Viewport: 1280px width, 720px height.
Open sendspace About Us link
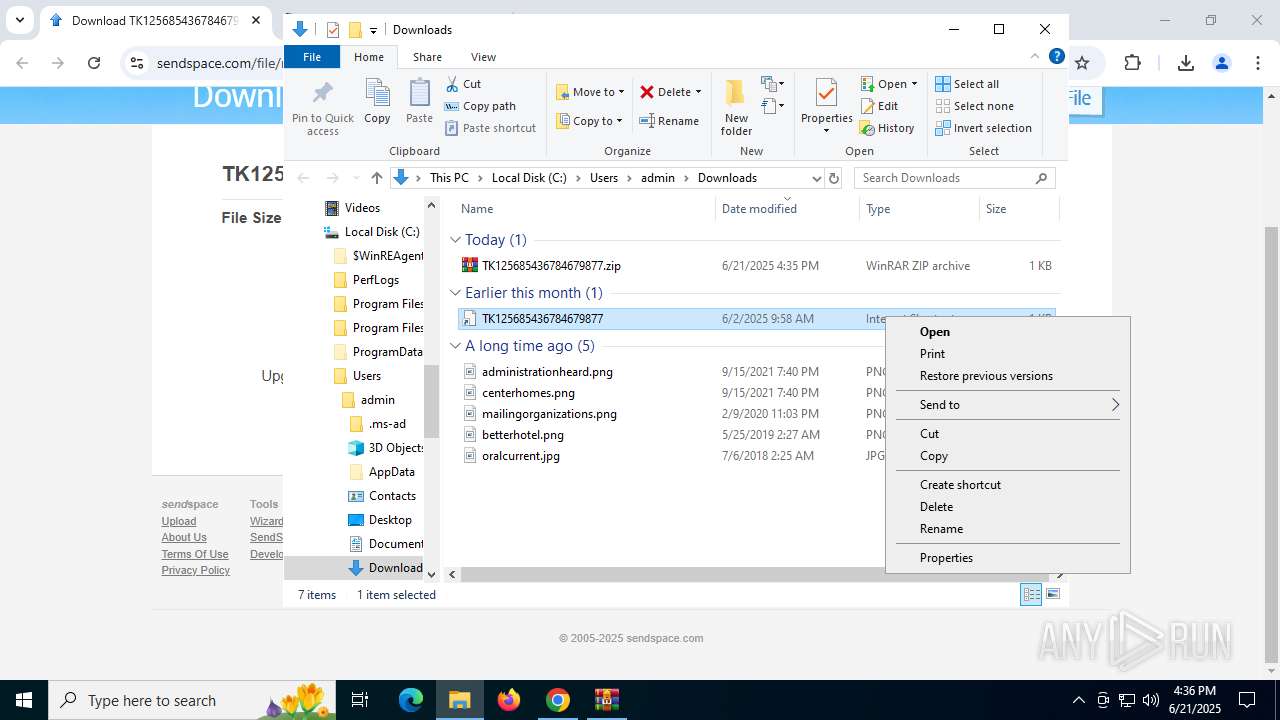click(x=184, y=537)
